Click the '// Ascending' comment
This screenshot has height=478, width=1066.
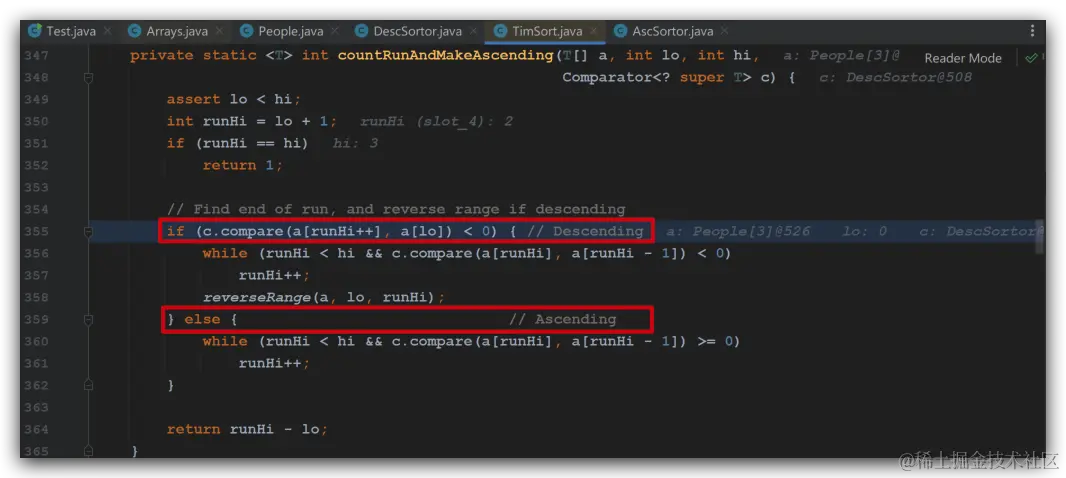[562, 319]
